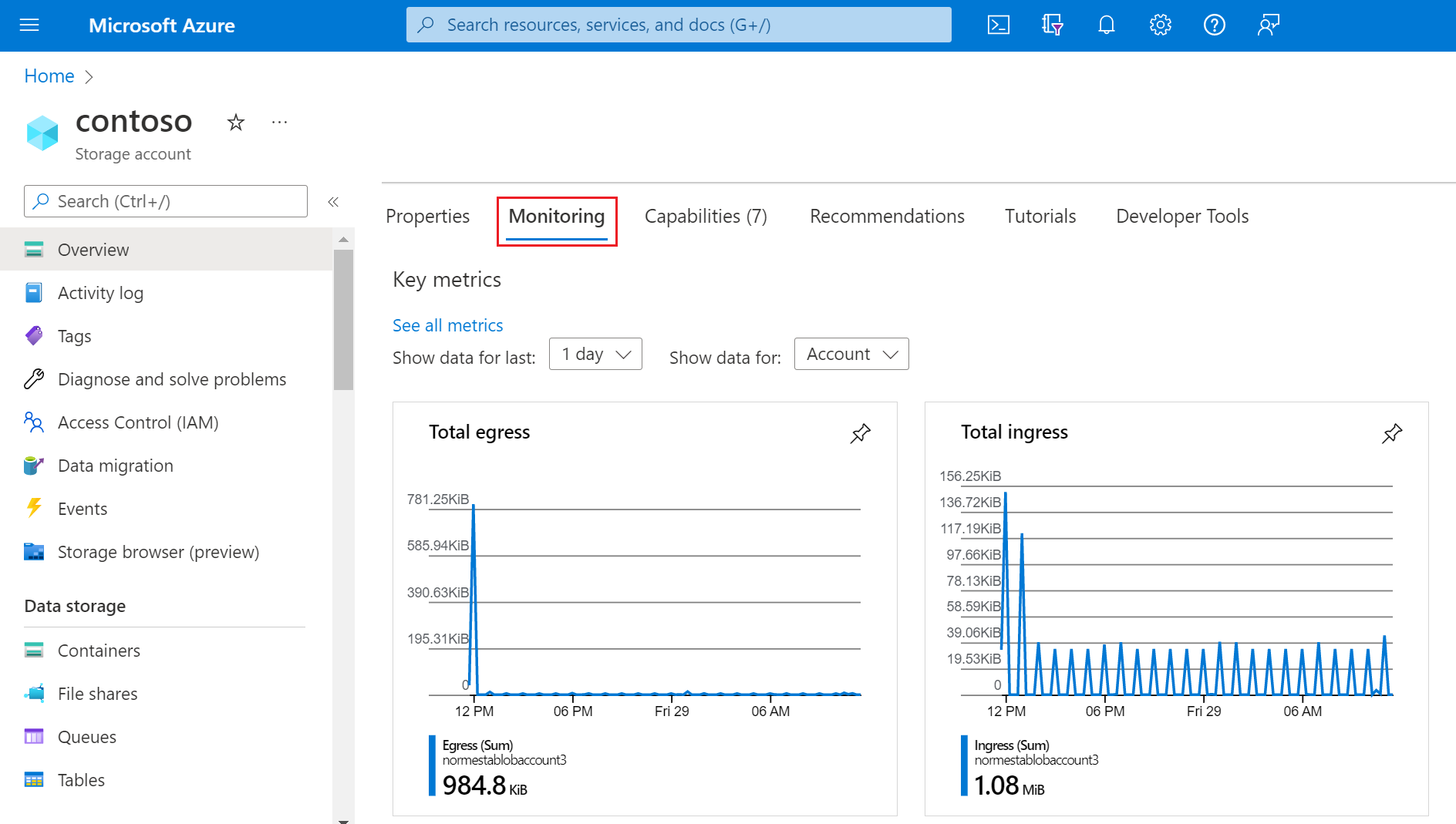Click the Key metrics heading
Viewport: 1456px width, 824px height.
click(447, 280)
